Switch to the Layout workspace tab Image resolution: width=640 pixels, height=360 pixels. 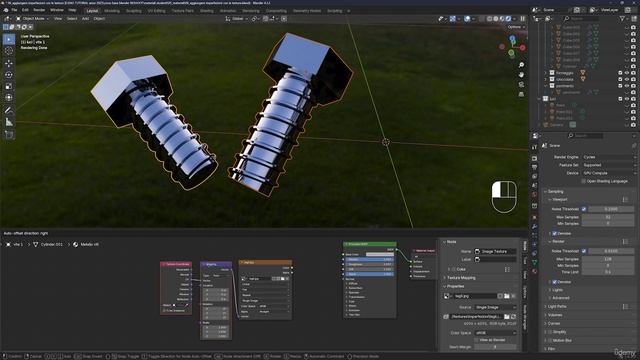point(92,11)
